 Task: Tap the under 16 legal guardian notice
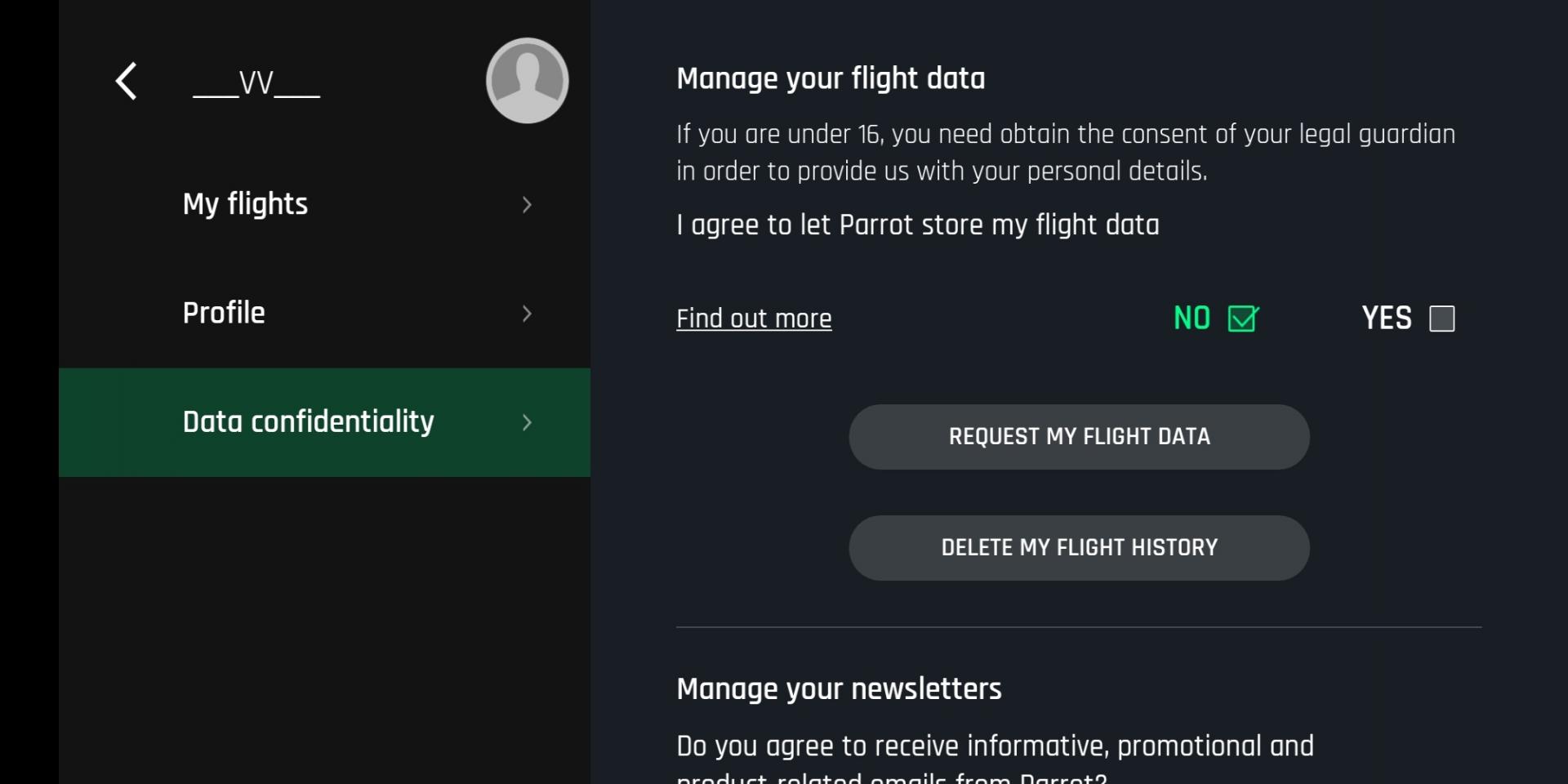(1066, 153)
